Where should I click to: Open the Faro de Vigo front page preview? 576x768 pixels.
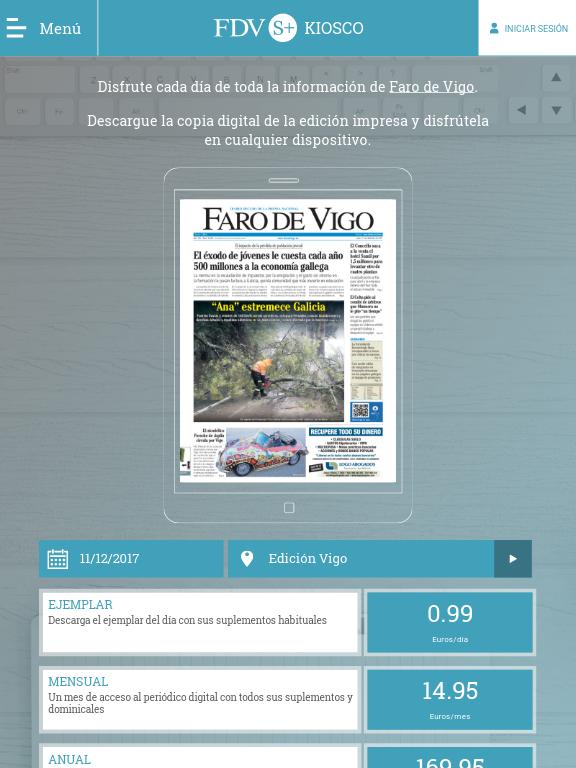288,340
